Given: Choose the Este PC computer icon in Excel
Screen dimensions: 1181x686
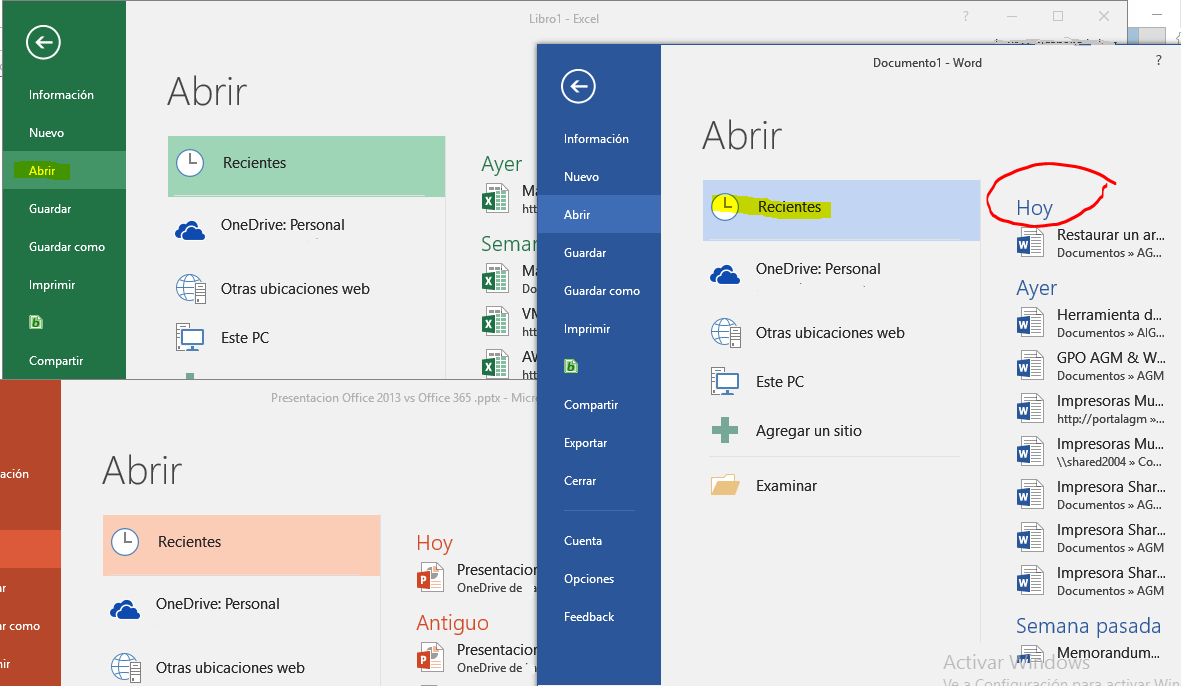Looking at the screenshot, I should click(190, 338).
